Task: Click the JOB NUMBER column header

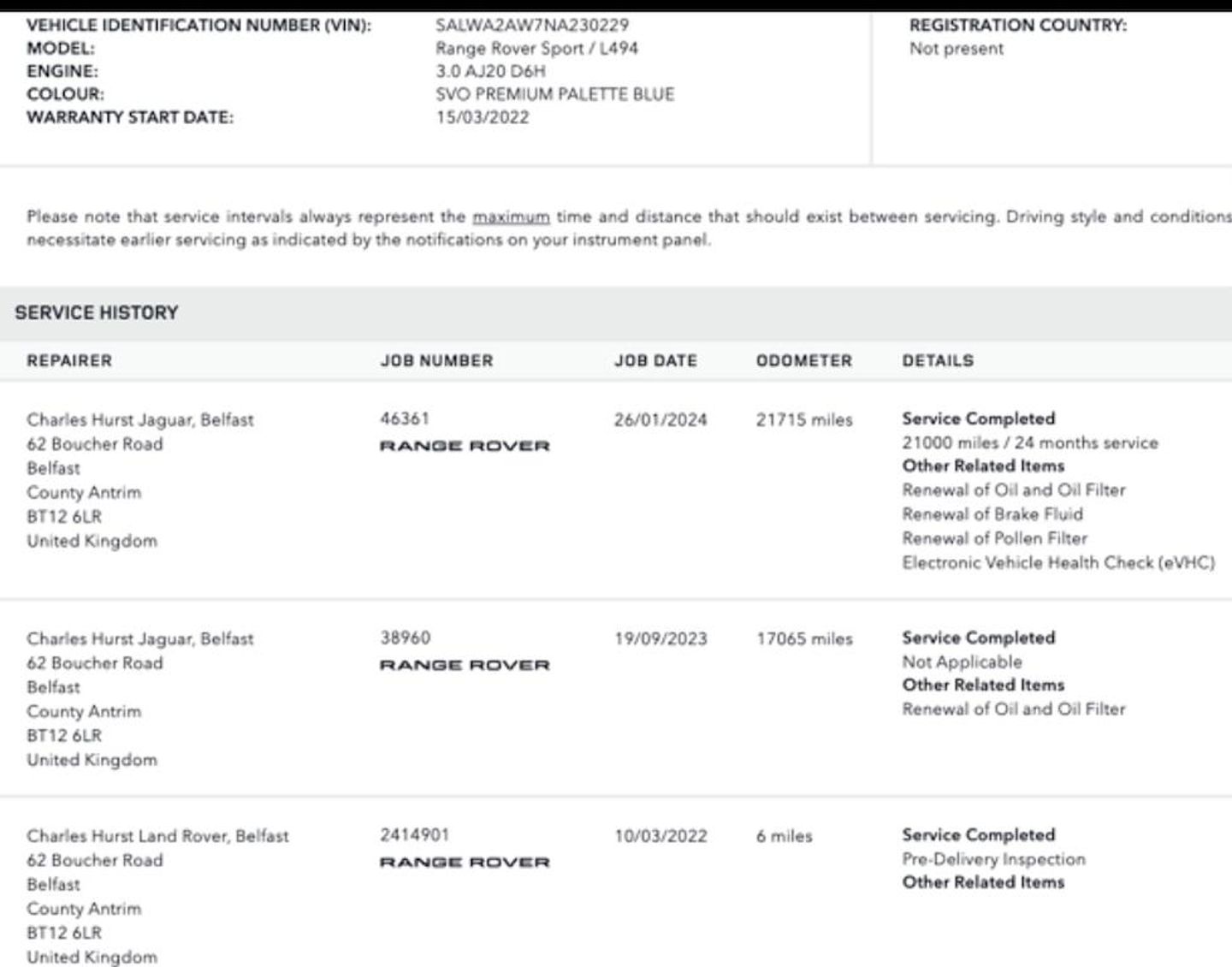Action: tap(436, 361)
